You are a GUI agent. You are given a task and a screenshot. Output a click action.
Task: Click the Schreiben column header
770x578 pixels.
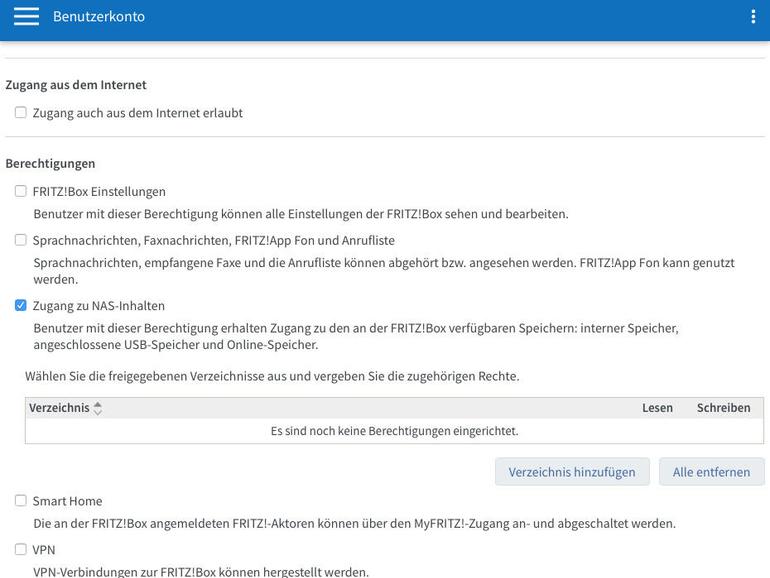click(723, 408)
